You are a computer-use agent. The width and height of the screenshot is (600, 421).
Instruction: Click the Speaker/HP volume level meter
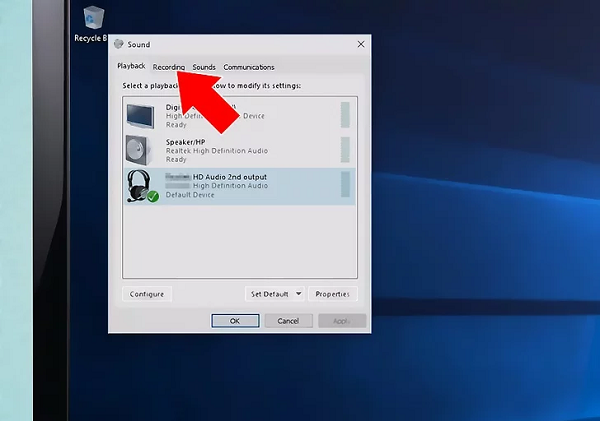point(346,150)
